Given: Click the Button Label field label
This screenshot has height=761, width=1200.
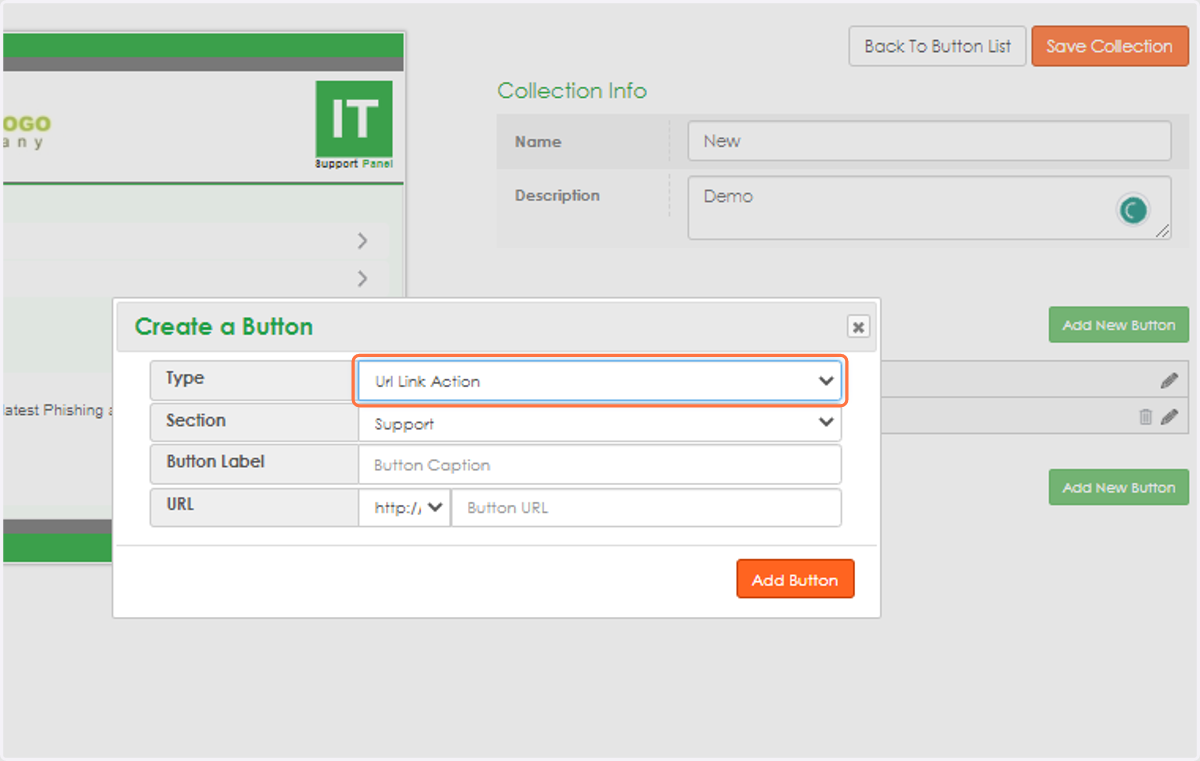Looking at the screenshot, I should [x=215, y=462].
